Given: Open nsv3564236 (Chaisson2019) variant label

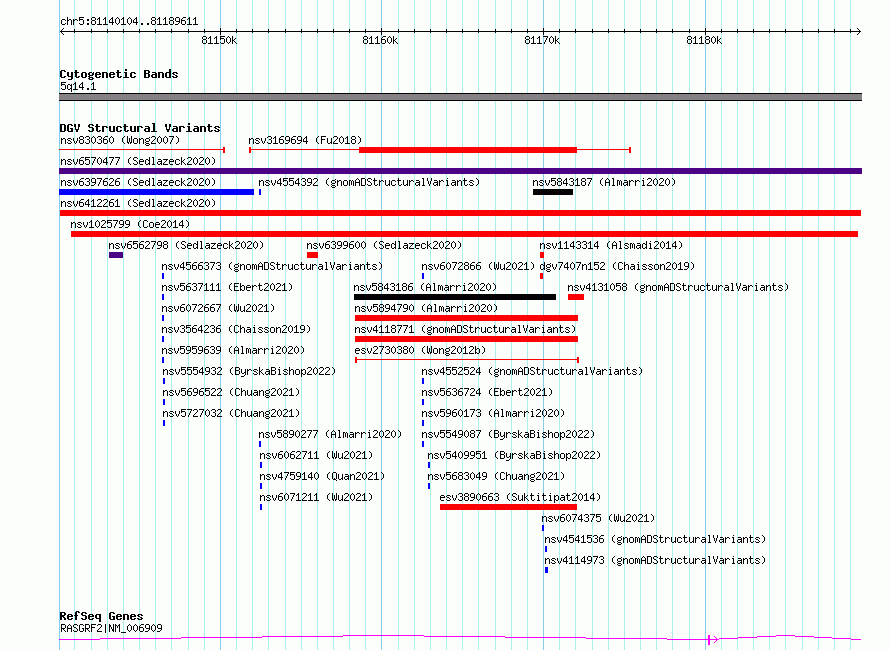Looking at the screenshot, I should tap(236, 329).
